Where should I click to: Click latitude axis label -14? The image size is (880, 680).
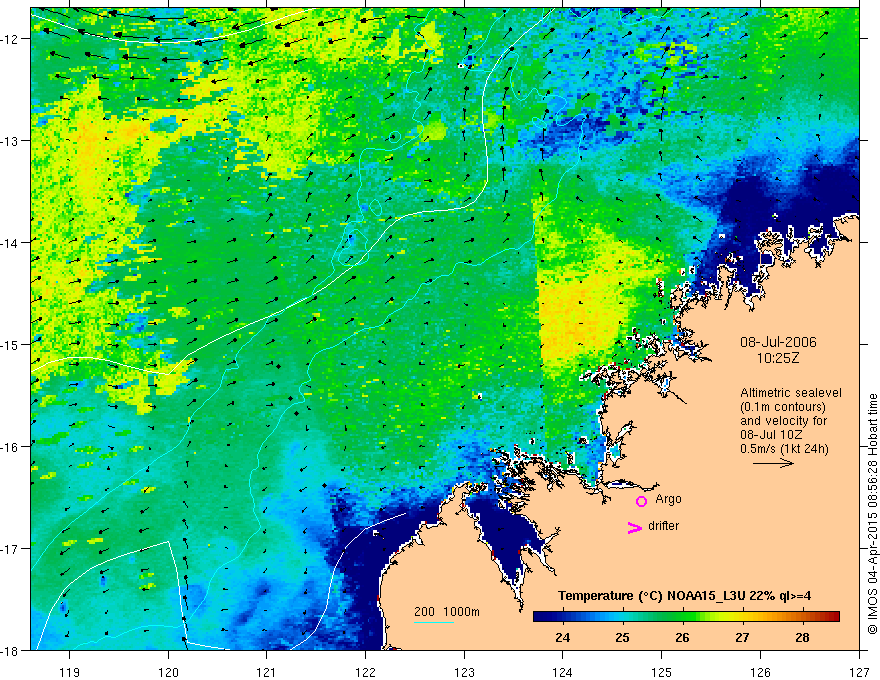point(11,243)
